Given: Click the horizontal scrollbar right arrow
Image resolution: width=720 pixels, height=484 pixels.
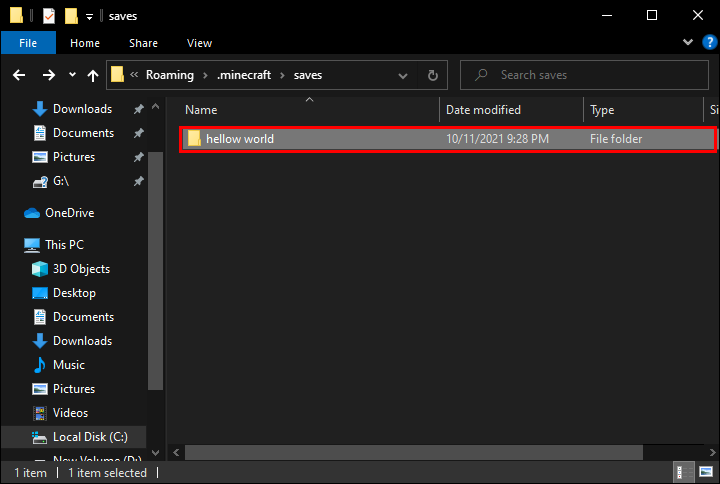Looking at the screenshot, I should pos(711,453).
